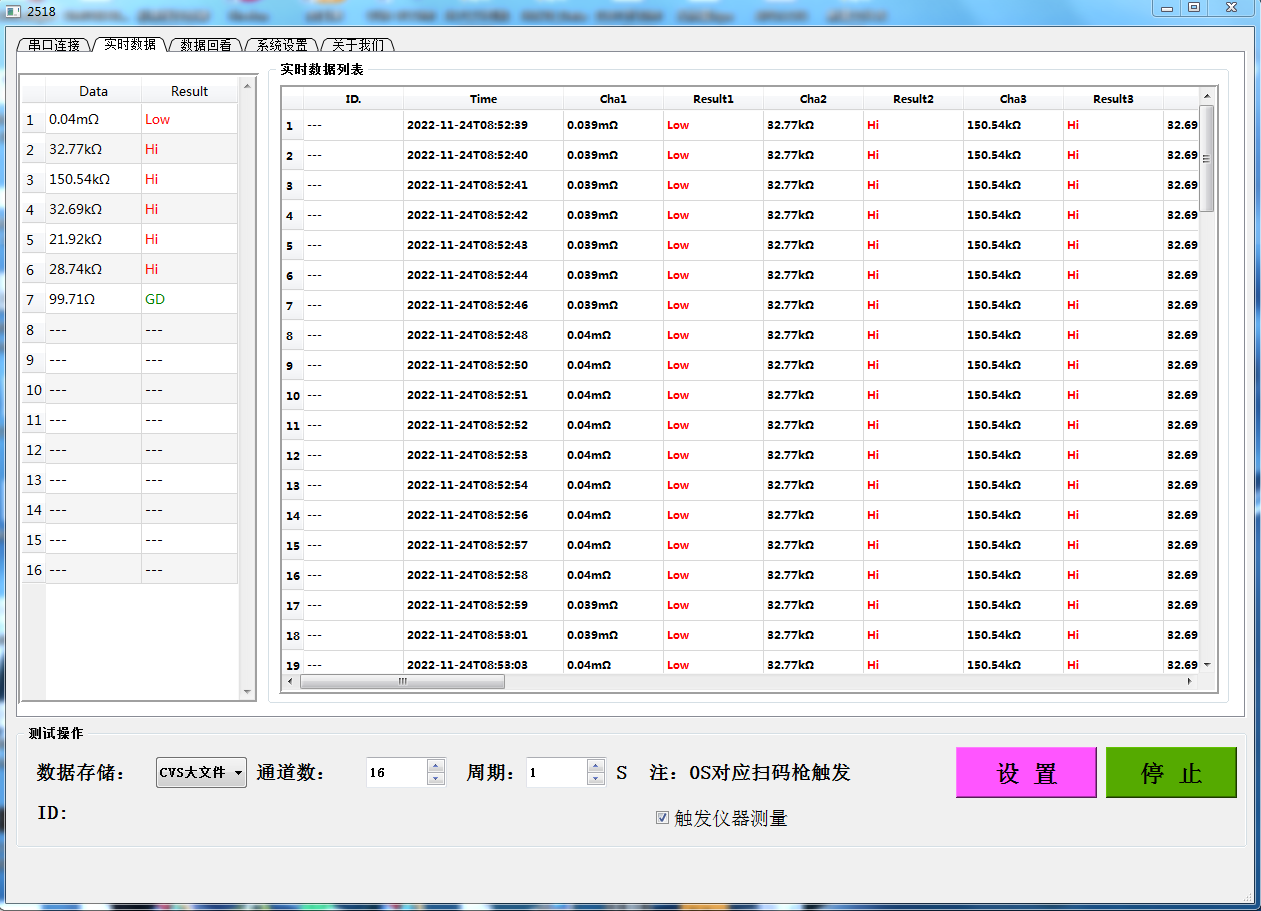Decrease 通道数 with the down arrow

point(435,779)
